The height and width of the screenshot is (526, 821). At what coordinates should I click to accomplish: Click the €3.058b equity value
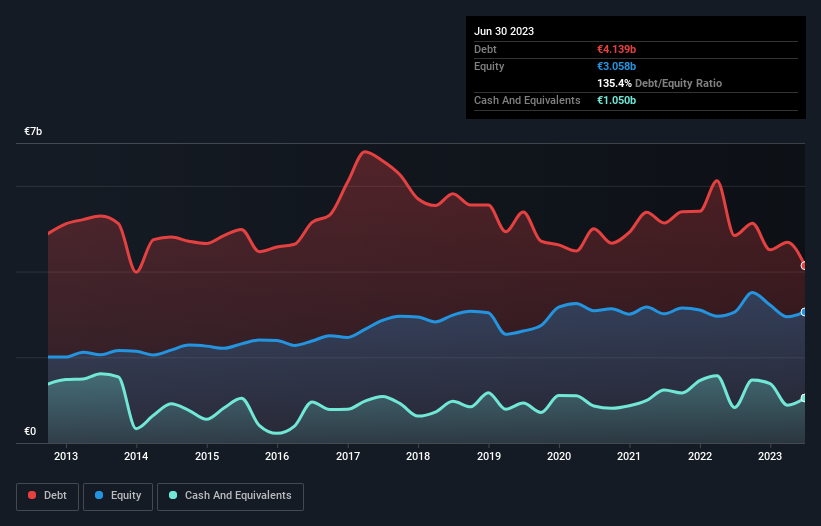point(616,66)
